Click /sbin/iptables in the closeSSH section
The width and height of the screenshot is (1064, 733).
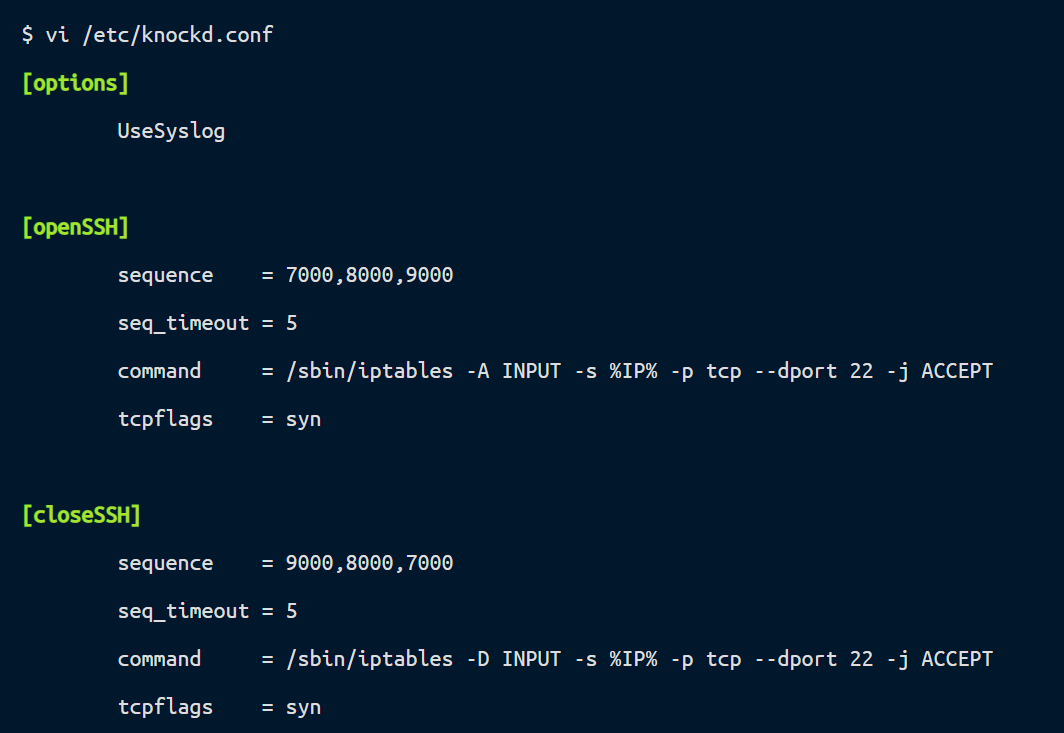tap(369, 659)
